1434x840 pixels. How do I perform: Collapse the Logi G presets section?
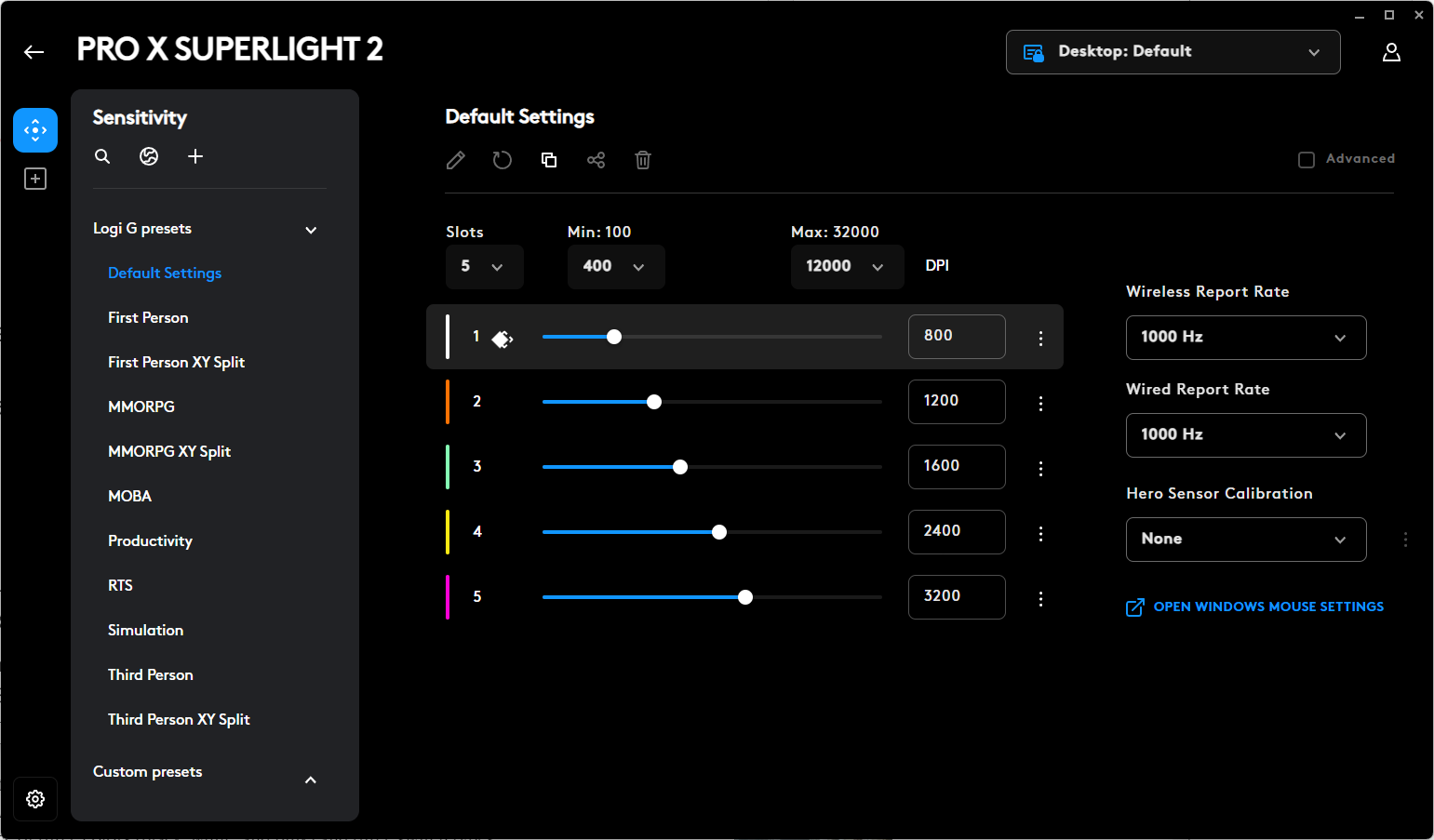pyautogui.click(x=311, y=230)
